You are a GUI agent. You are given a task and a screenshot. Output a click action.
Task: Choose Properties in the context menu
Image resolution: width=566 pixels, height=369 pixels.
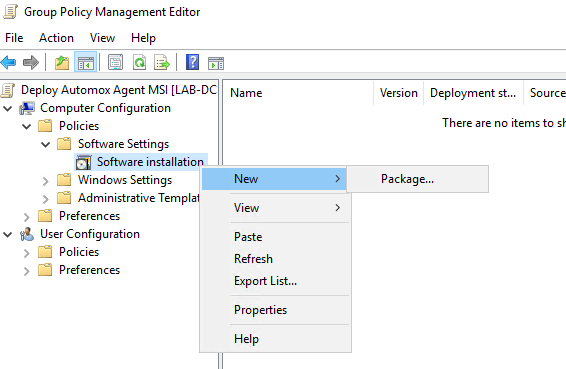click(275, 310)
